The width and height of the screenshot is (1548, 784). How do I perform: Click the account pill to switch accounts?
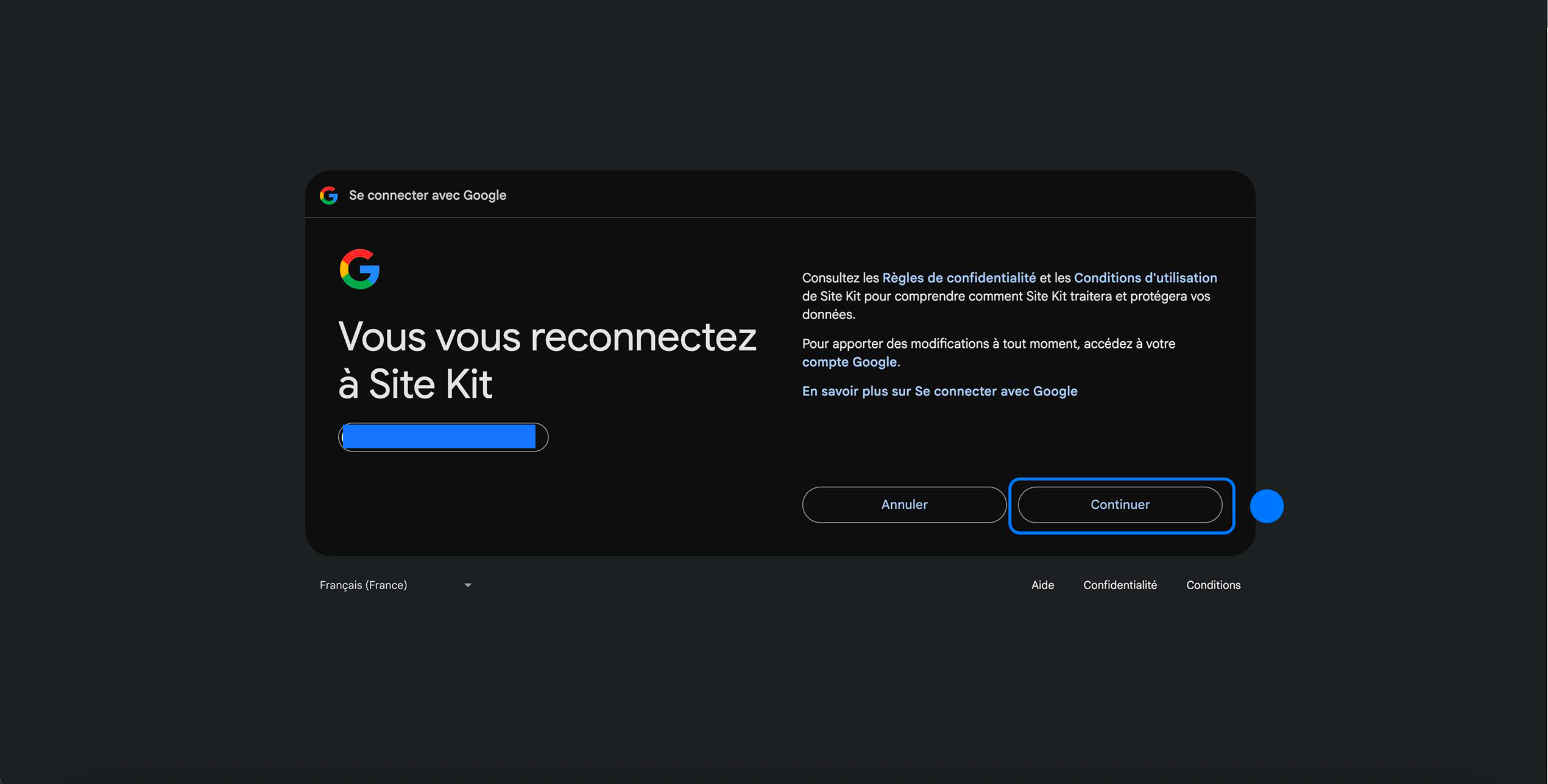(442, 436)
